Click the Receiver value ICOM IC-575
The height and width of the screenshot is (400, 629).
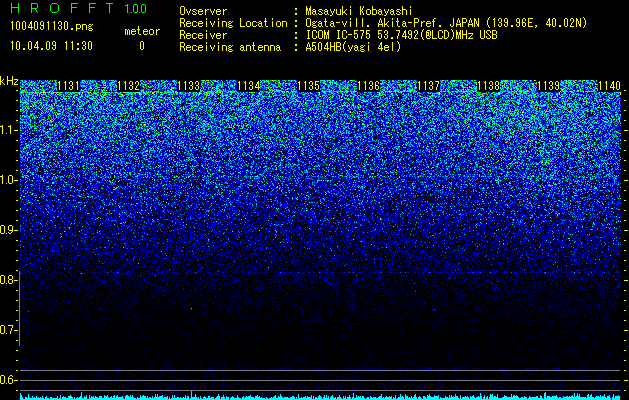[x=338, y=35]
